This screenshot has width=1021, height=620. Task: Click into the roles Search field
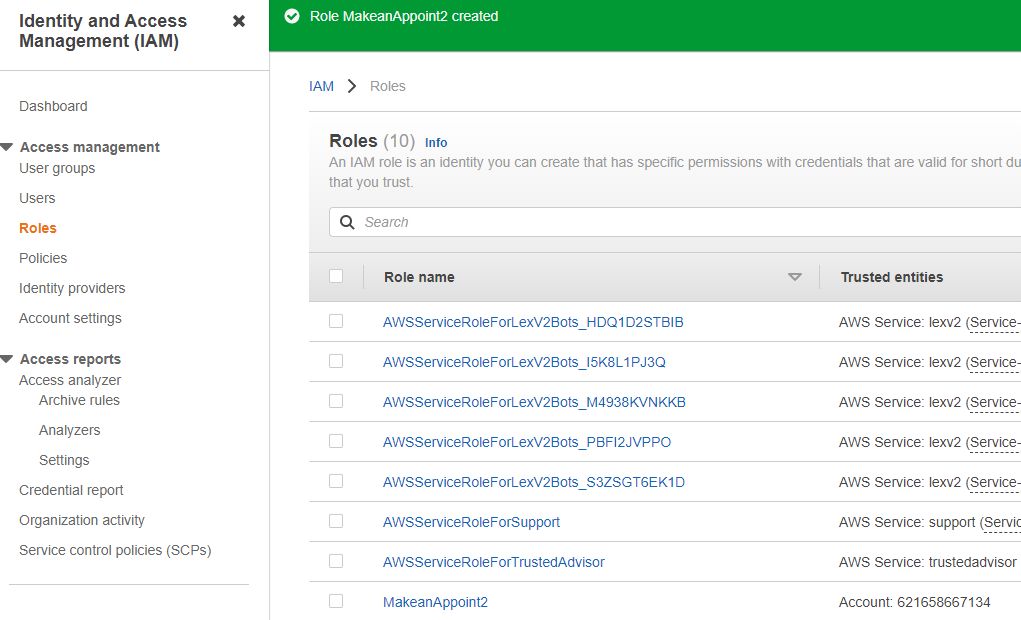(x=680, y=222)
